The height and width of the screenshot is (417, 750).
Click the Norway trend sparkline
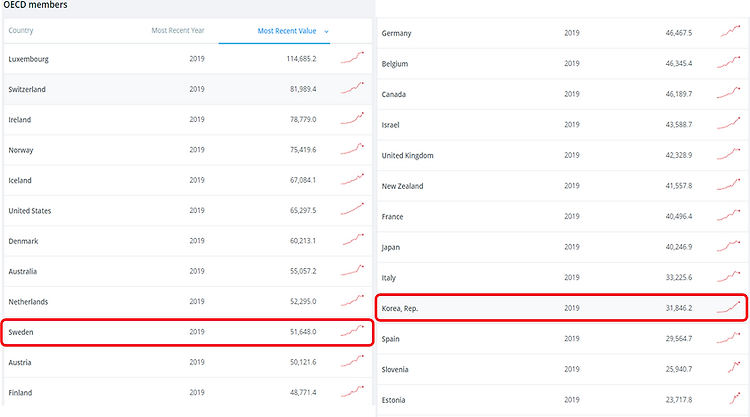353,149
